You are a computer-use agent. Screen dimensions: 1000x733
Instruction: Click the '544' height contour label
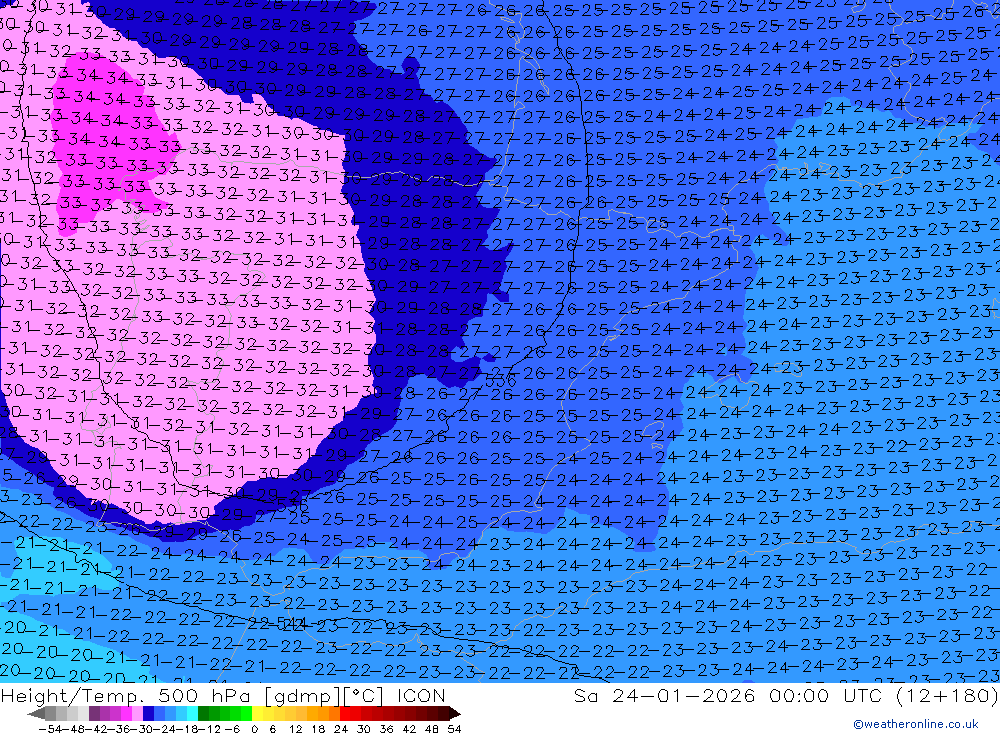tap(293, 623)
